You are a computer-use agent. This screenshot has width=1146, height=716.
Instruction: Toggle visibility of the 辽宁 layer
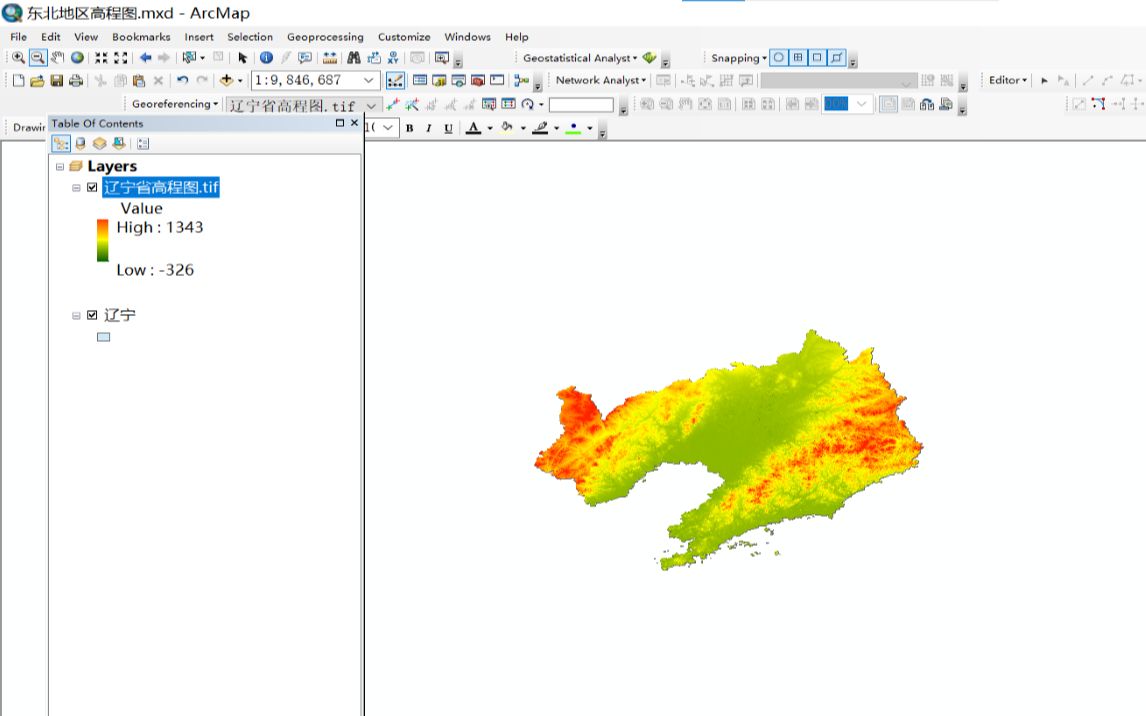click(x=94, y=314)
